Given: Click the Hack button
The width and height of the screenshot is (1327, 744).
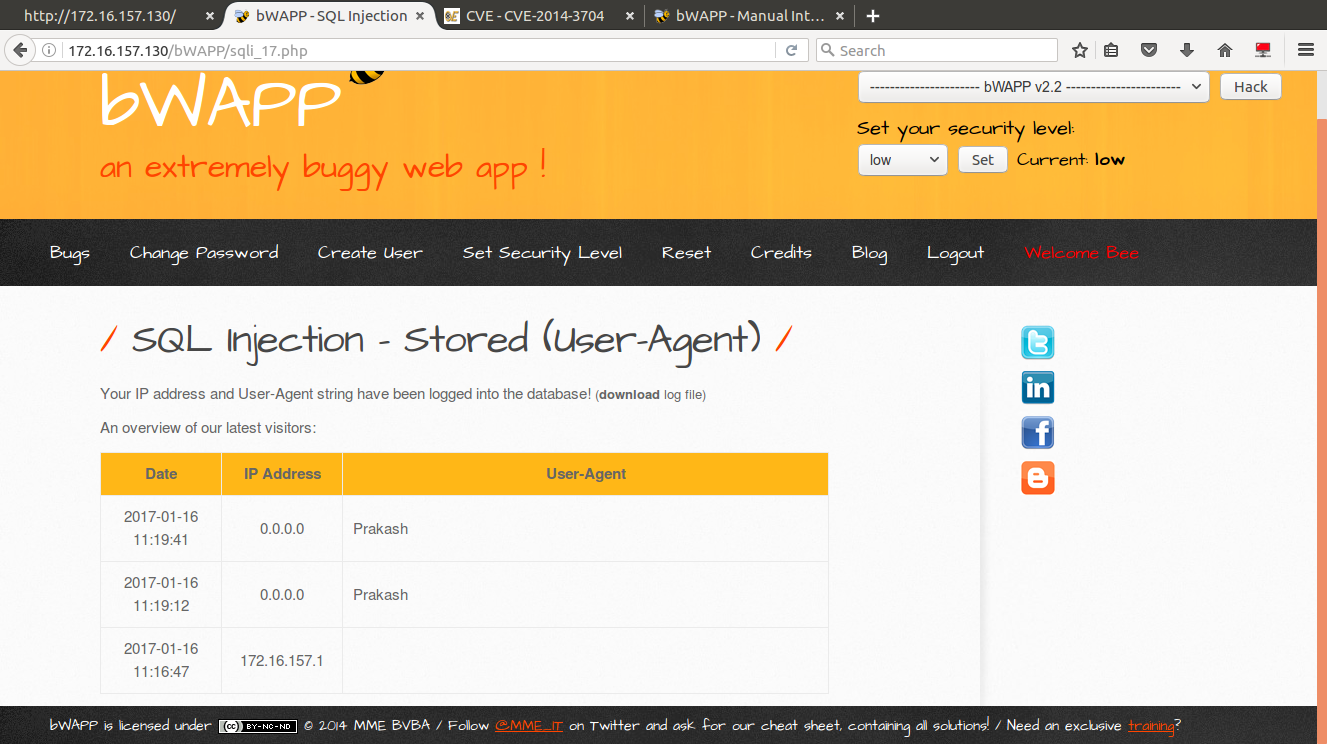Looking at the screenshot, I should tap(1249, 86).
